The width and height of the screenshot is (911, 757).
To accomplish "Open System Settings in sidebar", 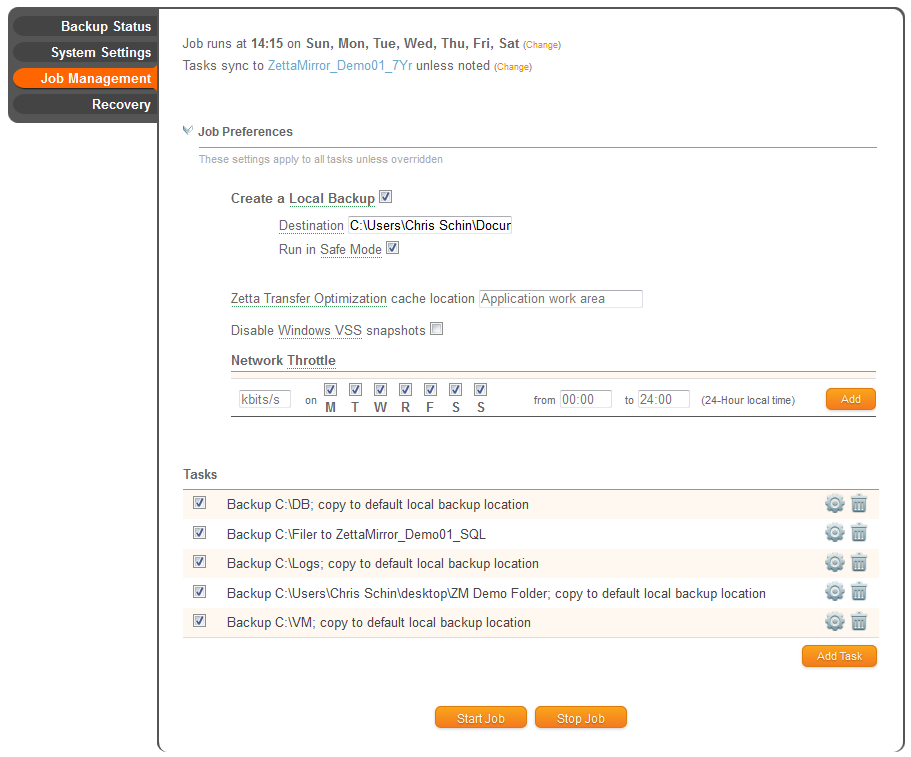I will pos(85,52).
